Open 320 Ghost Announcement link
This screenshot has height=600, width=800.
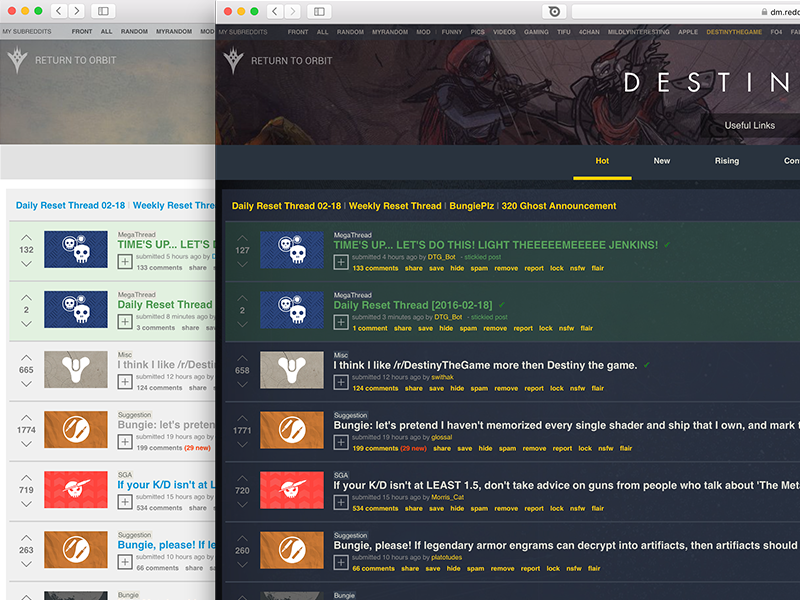click(x=559, y=206)
